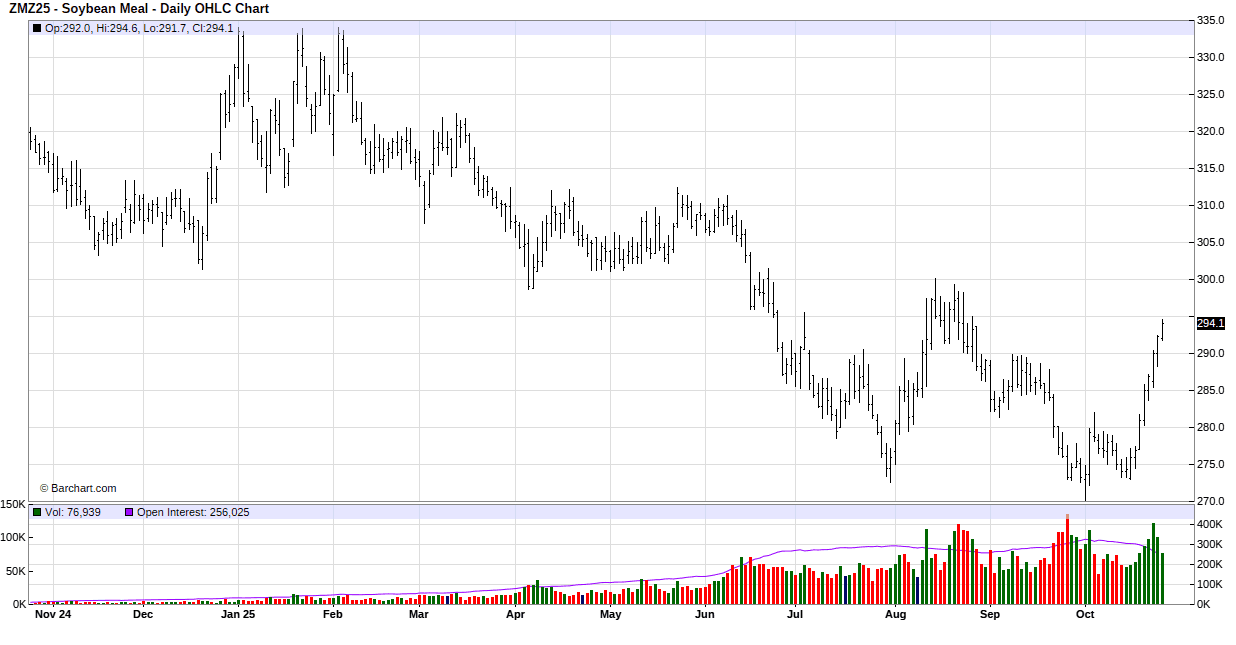The width and height of the screenshot is (1236, 645).
Task: Click the 270.0 price axis label
Action: (1211, 501)
